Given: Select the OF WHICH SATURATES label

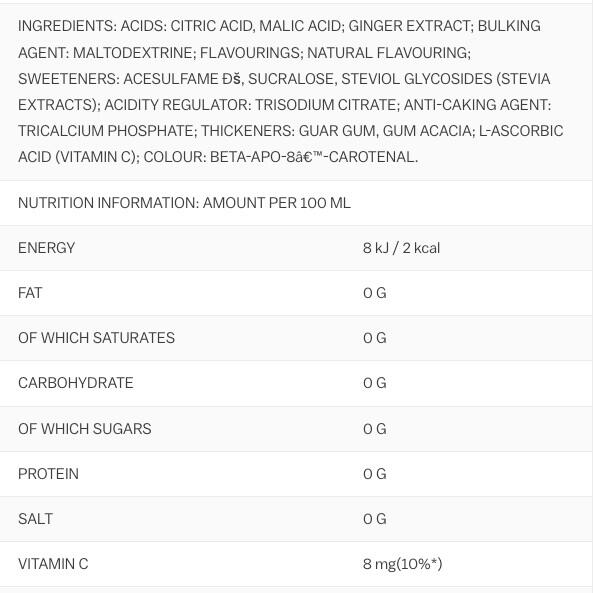Looking at the screenshot, I should [96, 338].
